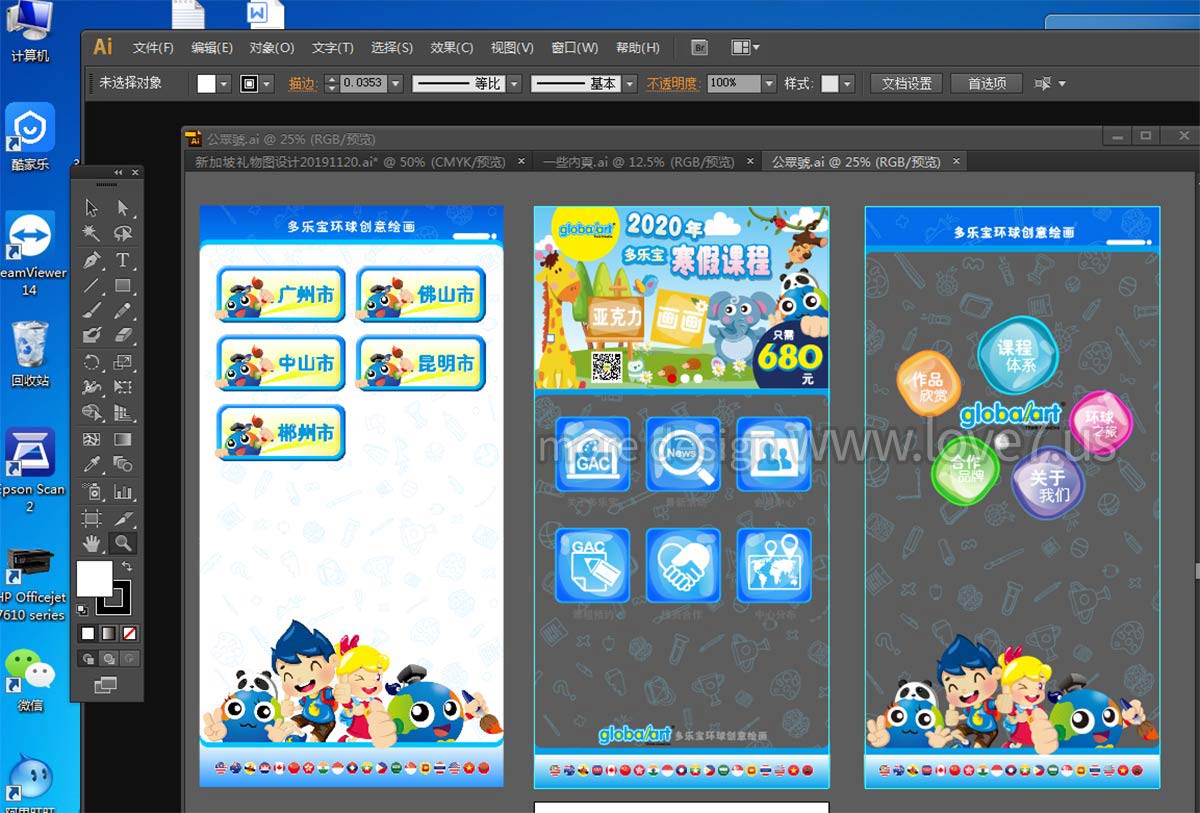Screen dimensions: 1200x813
Task: Open stroke weight dropdown next to 0.0353
Action: (x=395, y=84)
